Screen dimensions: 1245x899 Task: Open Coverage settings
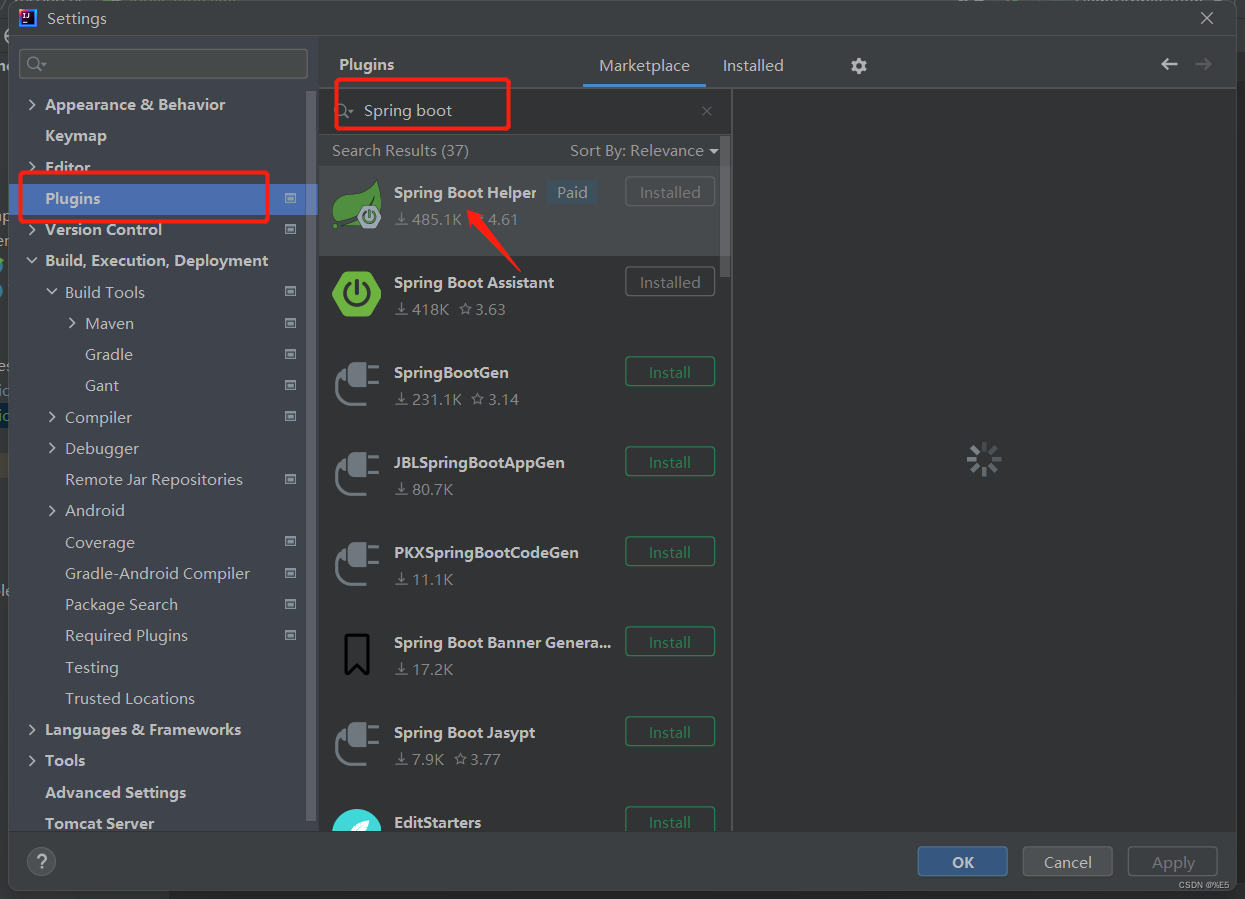pos(99,542)
